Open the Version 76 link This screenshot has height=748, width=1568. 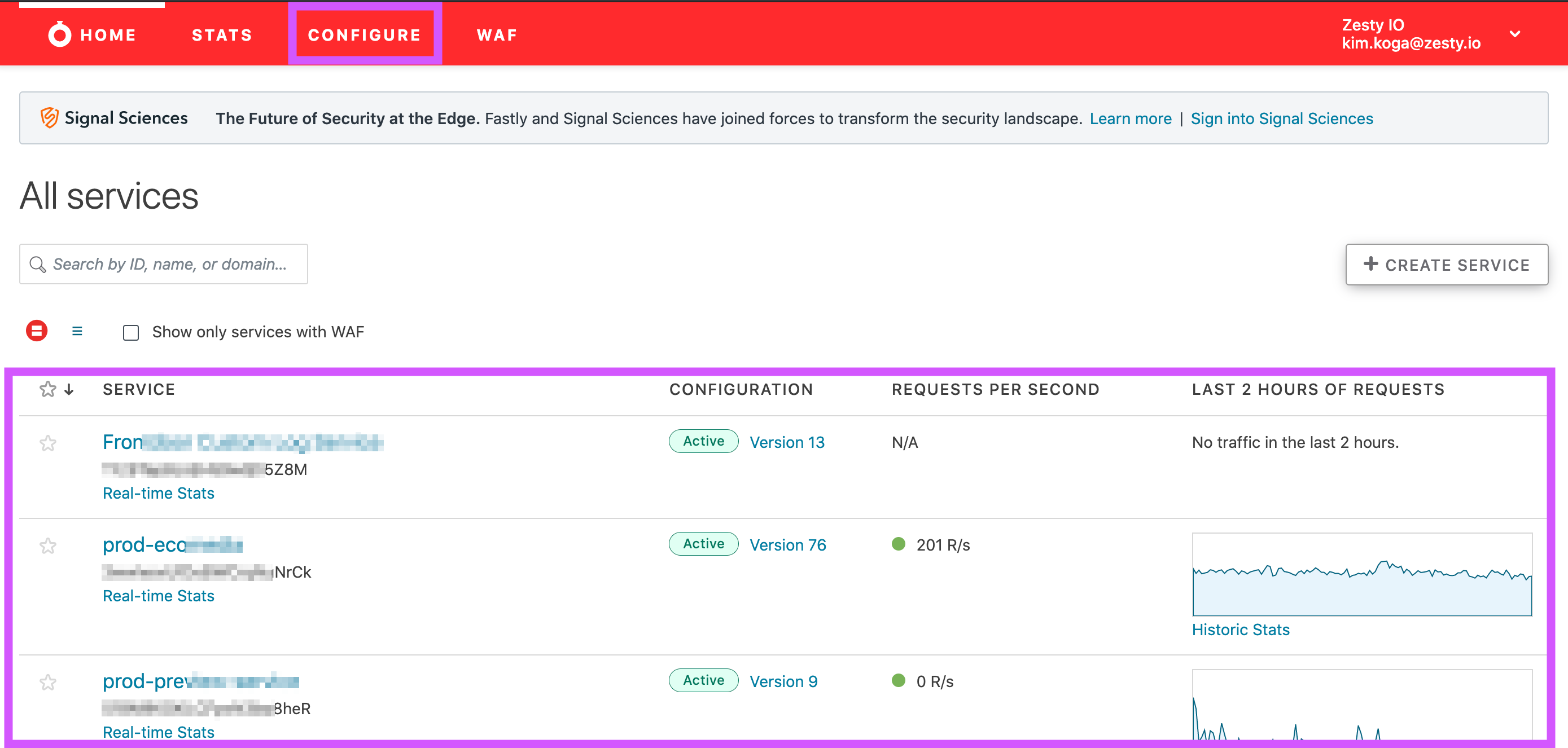click(x=787, y=545)
